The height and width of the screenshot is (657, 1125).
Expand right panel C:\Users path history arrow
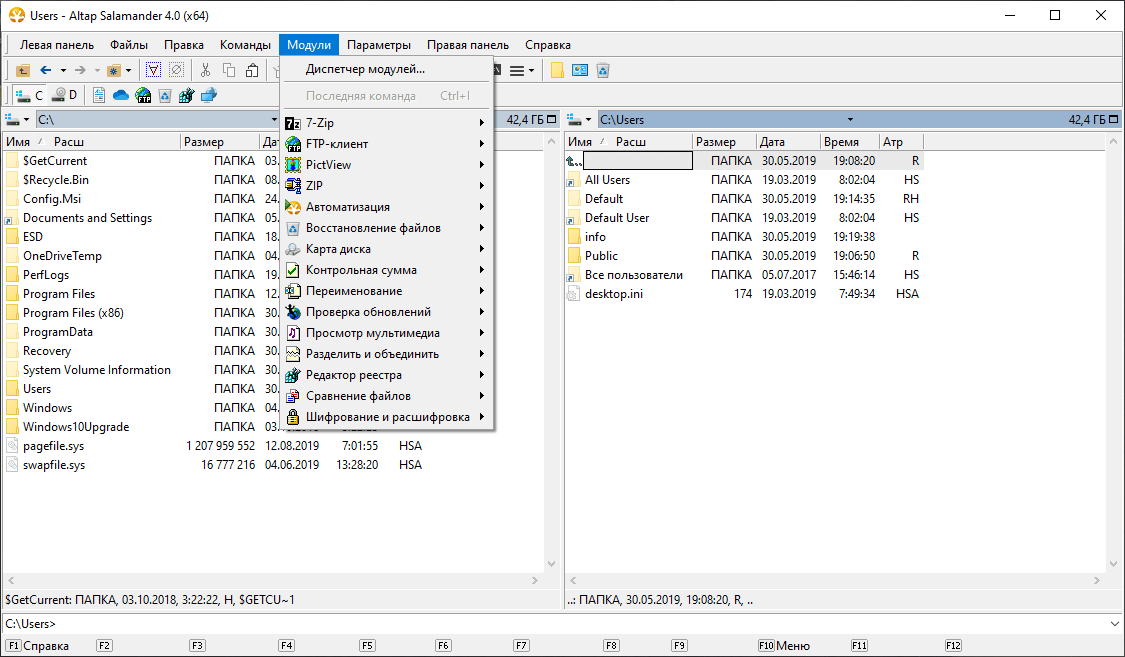coord(850,120)
